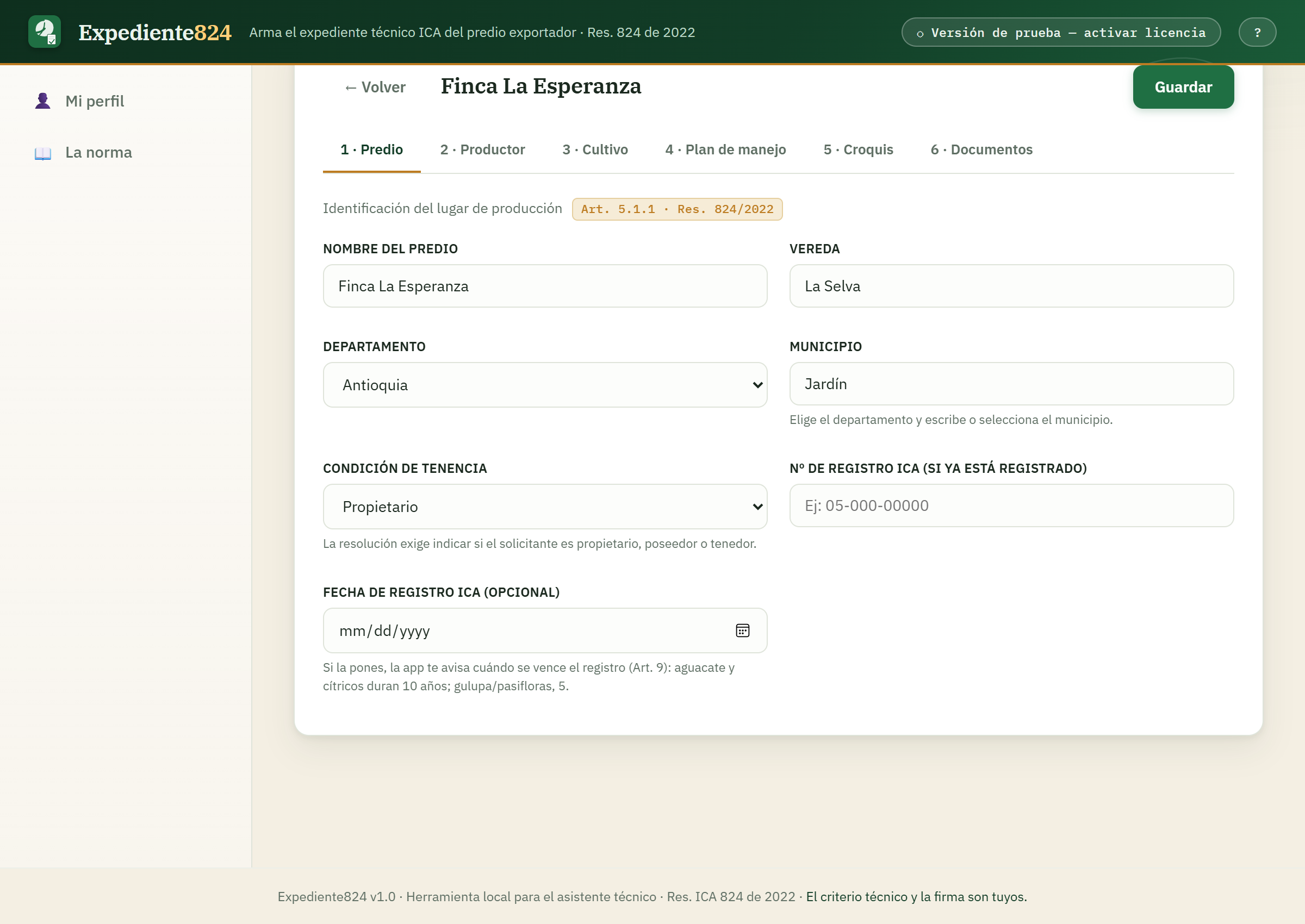Image resolution: width=1305 pixels, height=924 pixels.
Task: Click the La norma book icon
Action: [42, 153]
